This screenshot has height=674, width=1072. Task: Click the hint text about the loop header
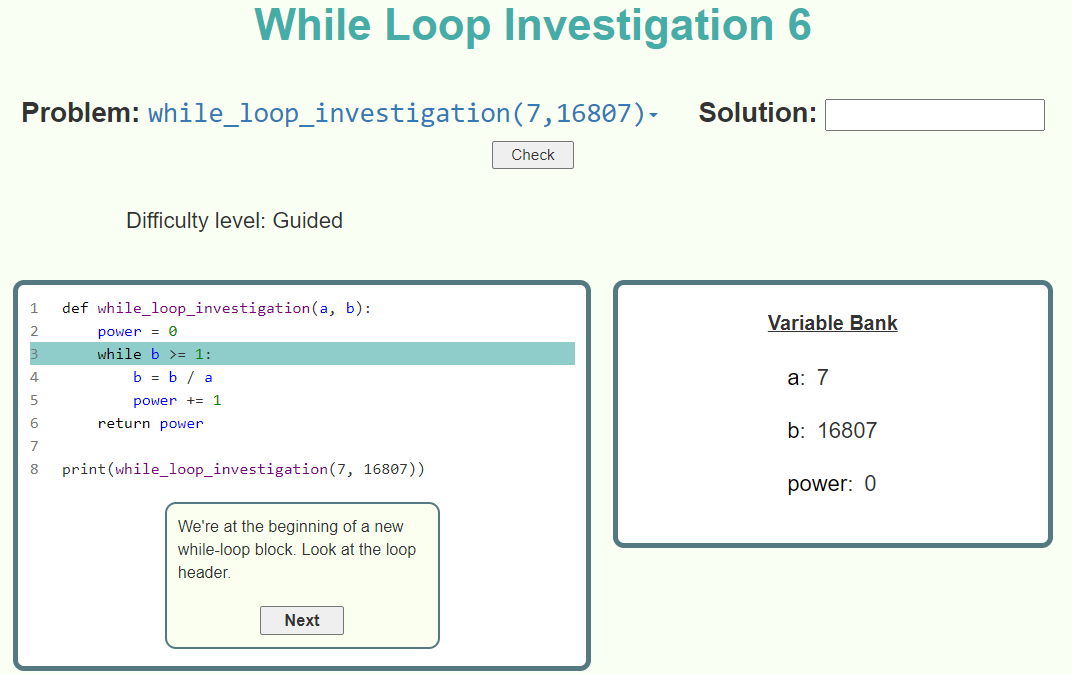(x=297, y=549)
